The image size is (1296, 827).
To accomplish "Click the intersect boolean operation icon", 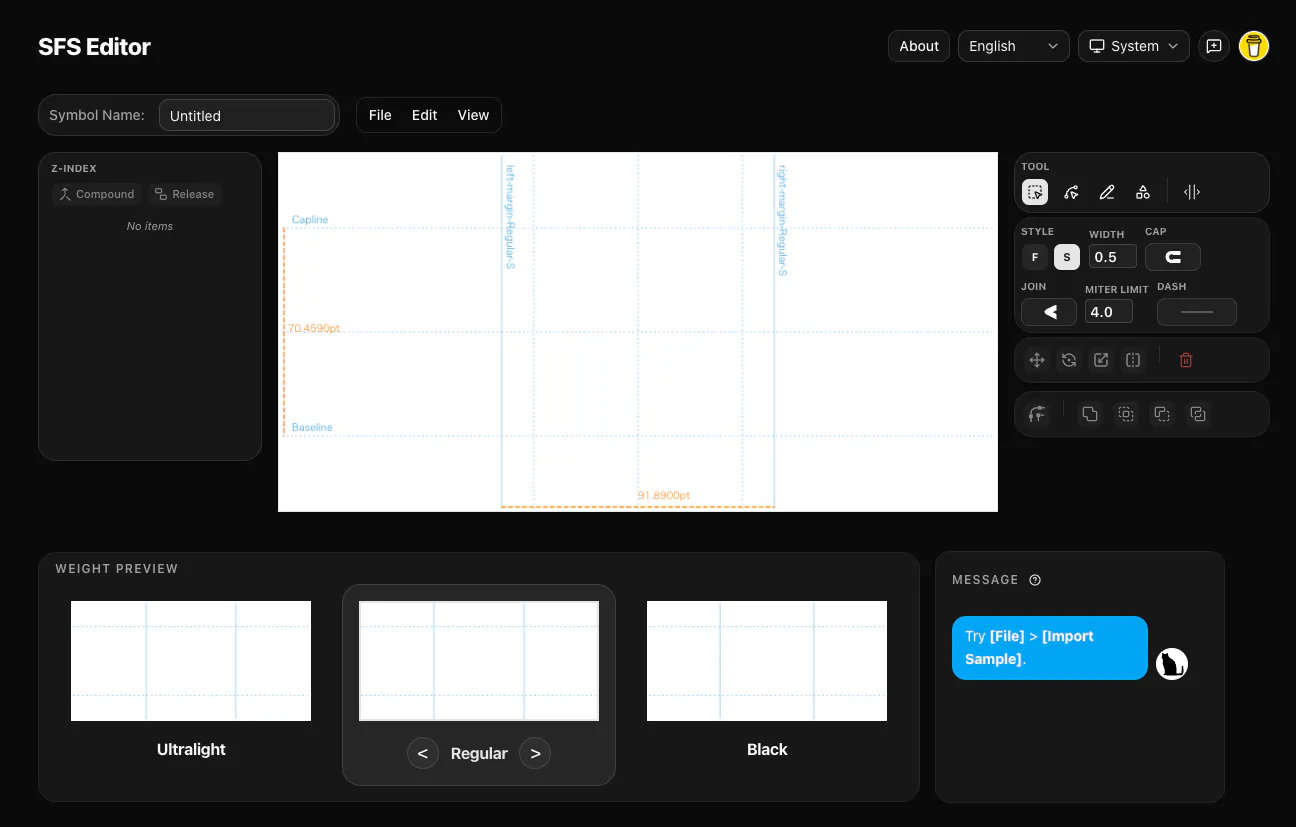I will click(1126, 414).
